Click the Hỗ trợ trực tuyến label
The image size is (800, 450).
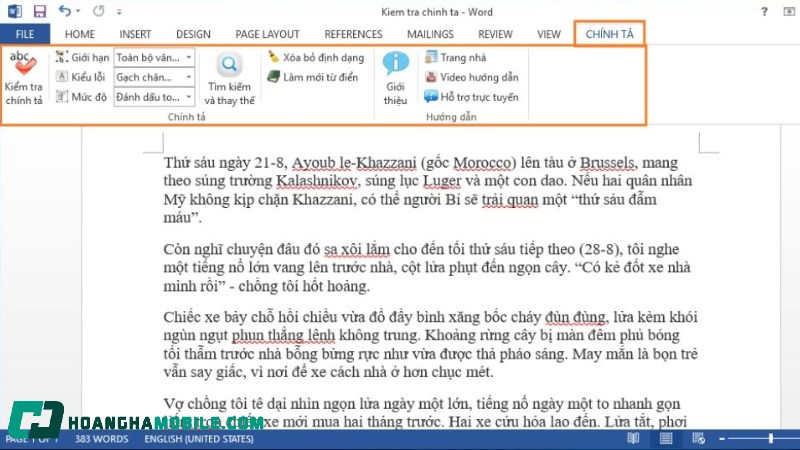tap(479, 97)
